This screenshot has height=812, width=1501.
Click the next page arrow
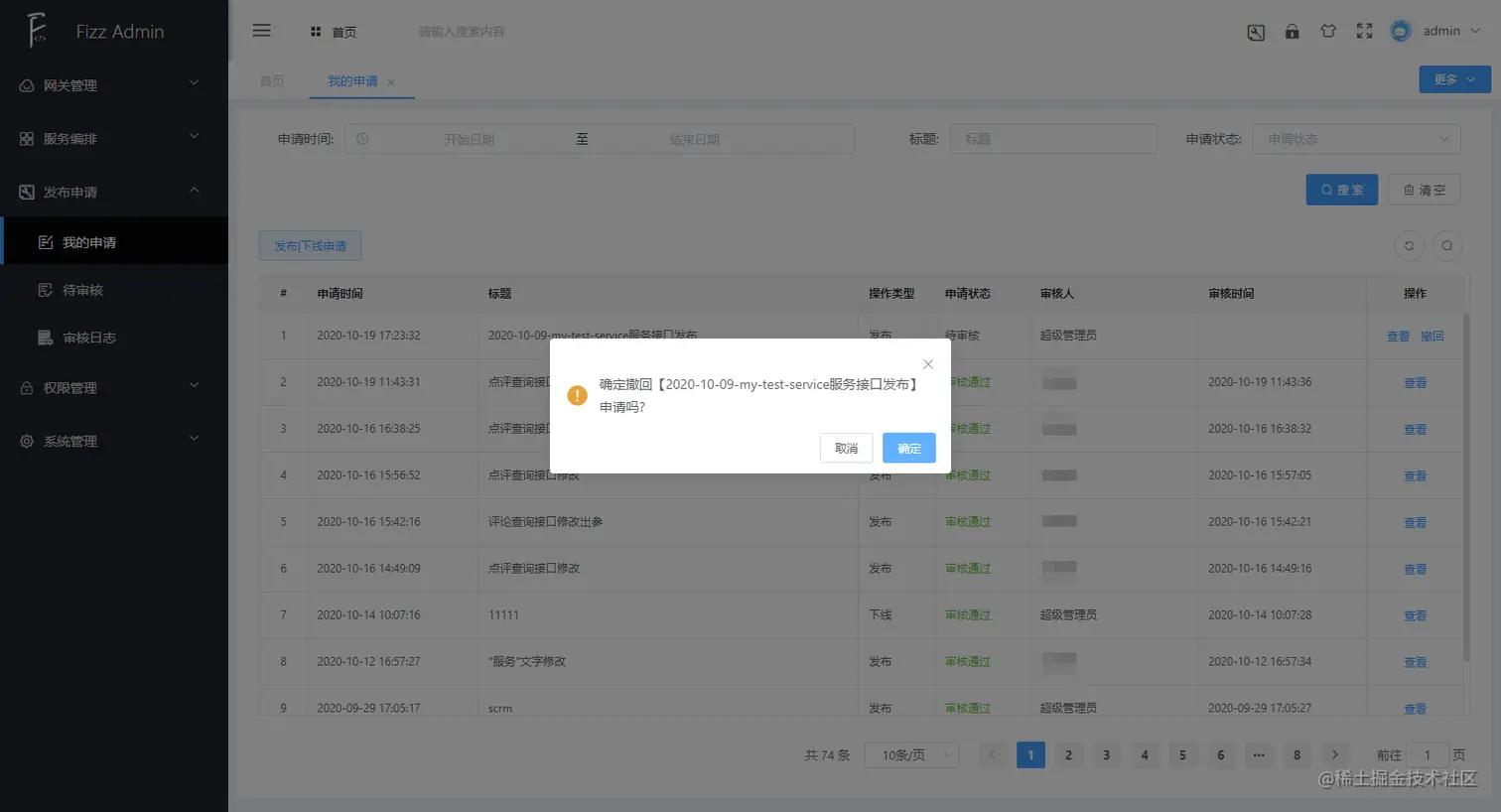tap(1335, 755)
